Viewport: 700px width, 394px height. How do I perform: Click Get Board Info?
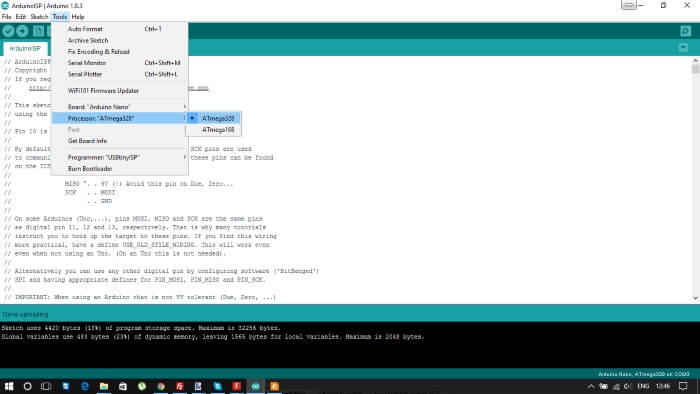tap(119, 141)
